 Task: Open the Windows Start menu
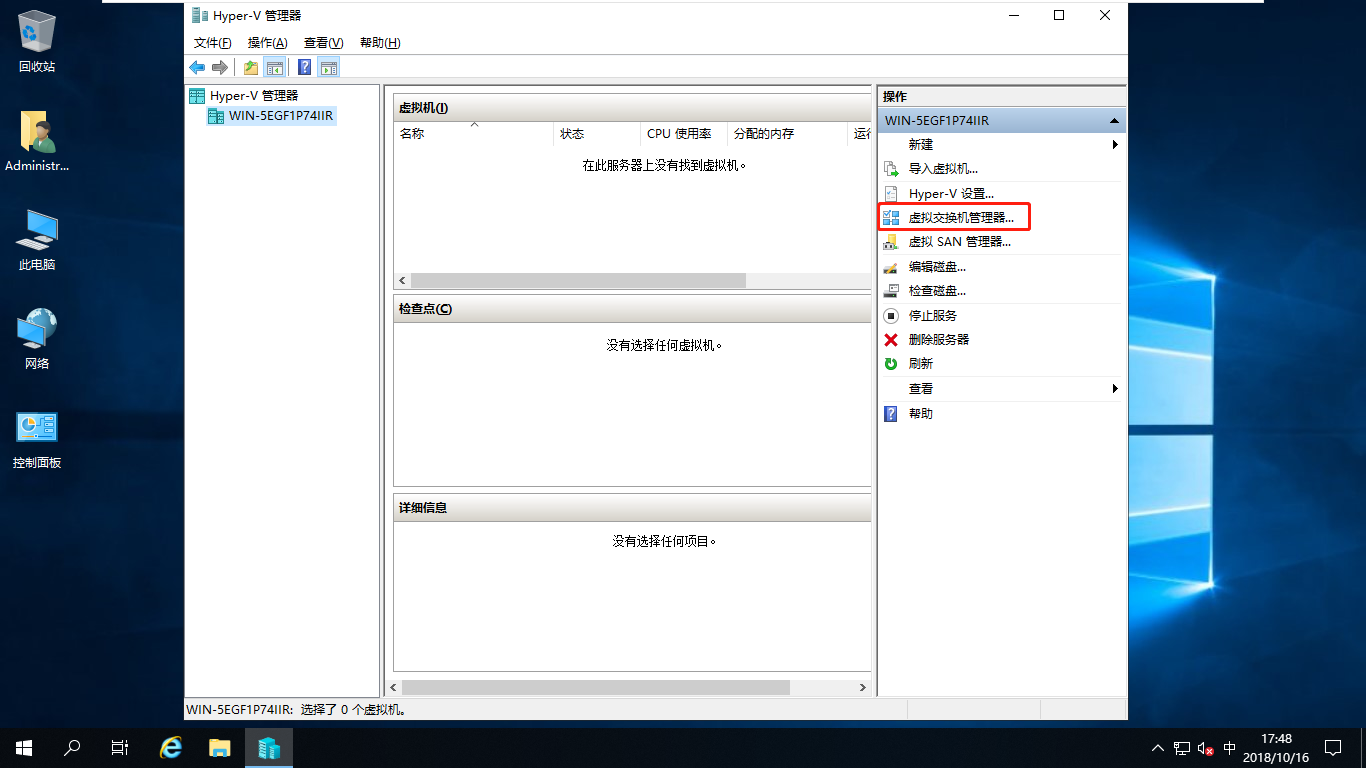tap(24, 748)
